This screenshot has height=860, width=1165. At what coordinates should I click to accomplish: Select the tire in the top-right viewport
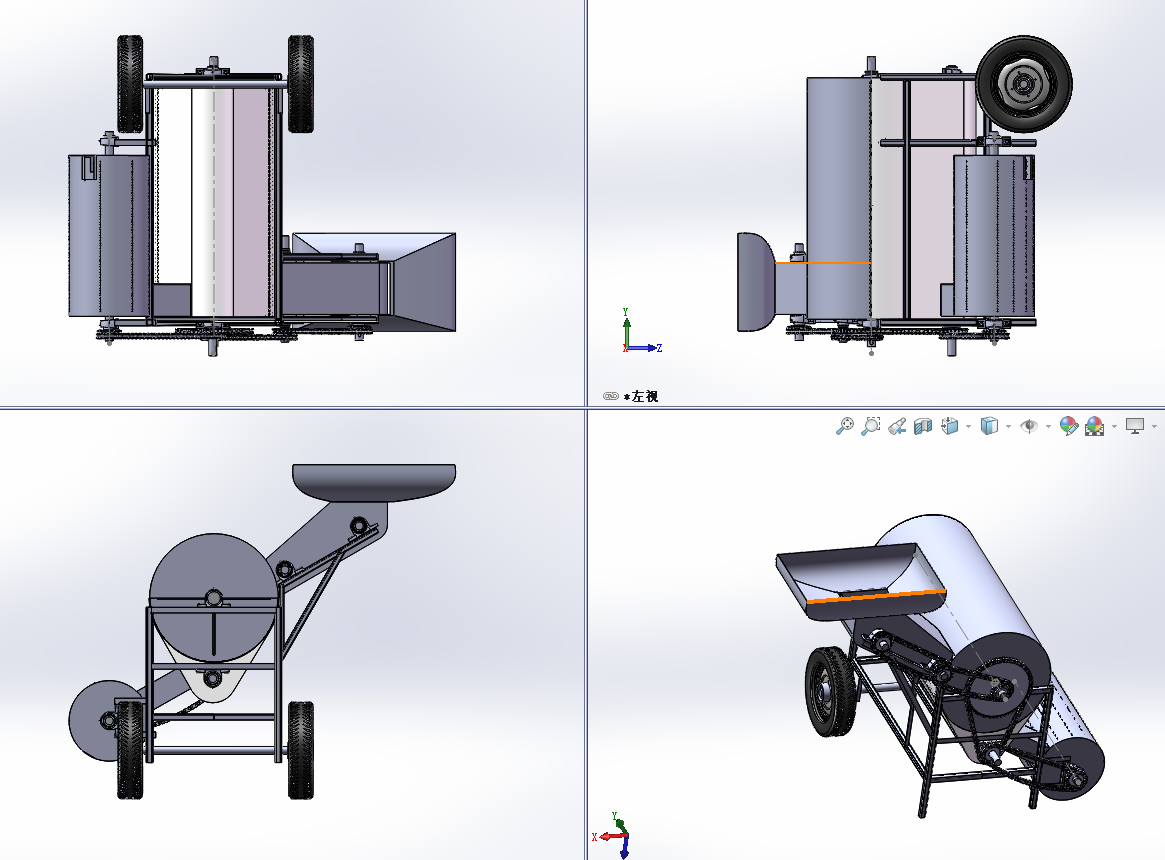click(1024, 84)
